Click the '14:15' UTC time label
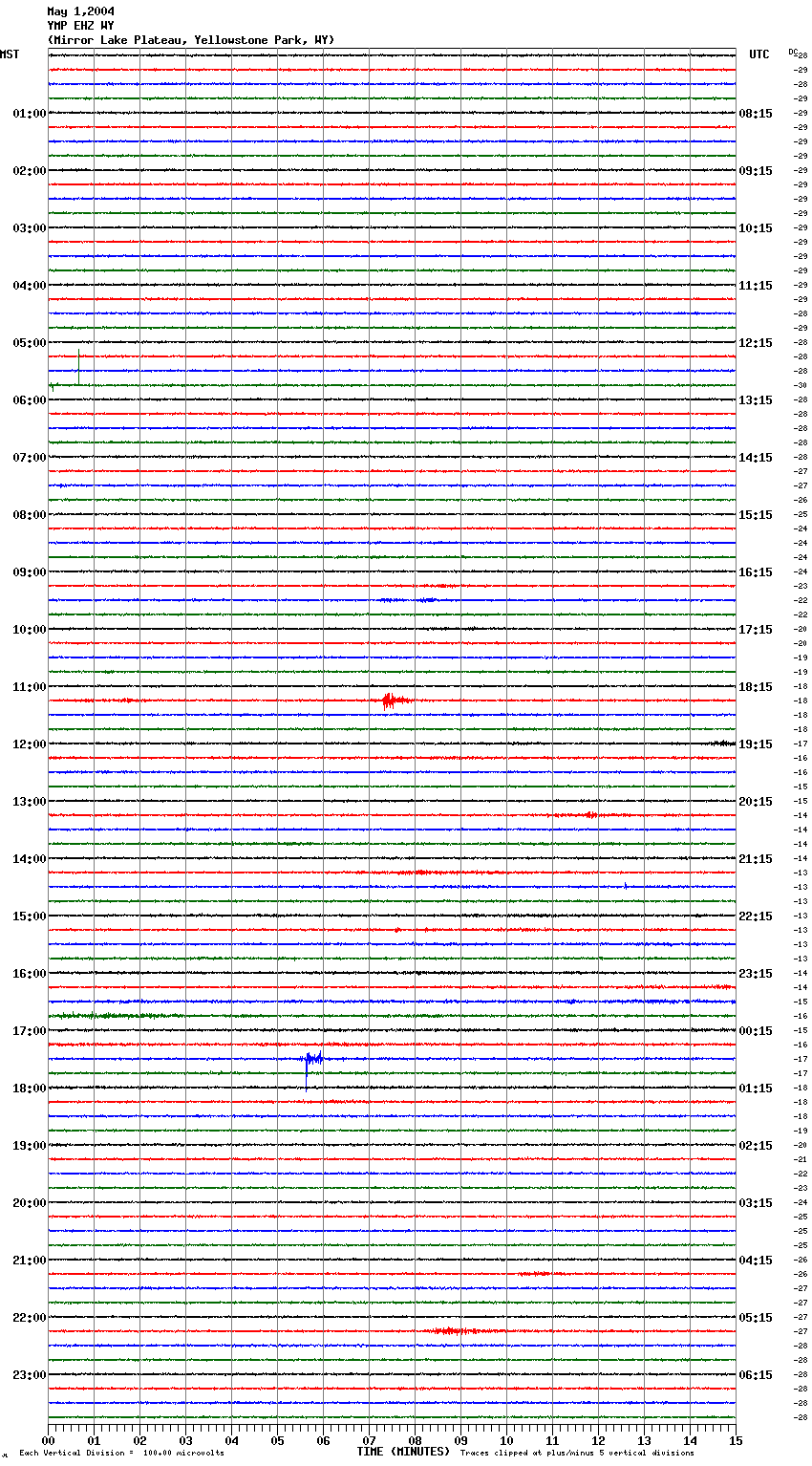The image size is (812, 1466). point(756,458)
